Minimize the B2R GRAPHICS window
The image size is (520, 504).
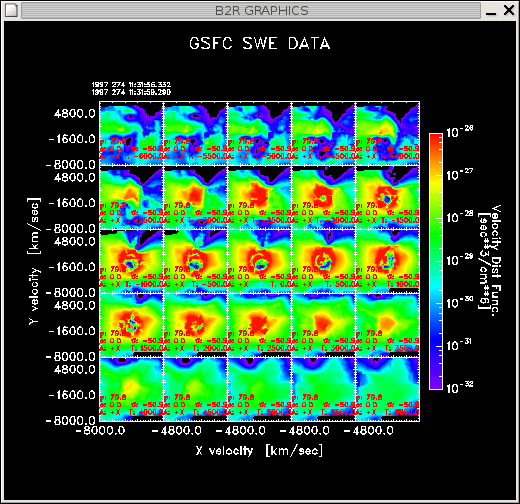pos(491,11)
